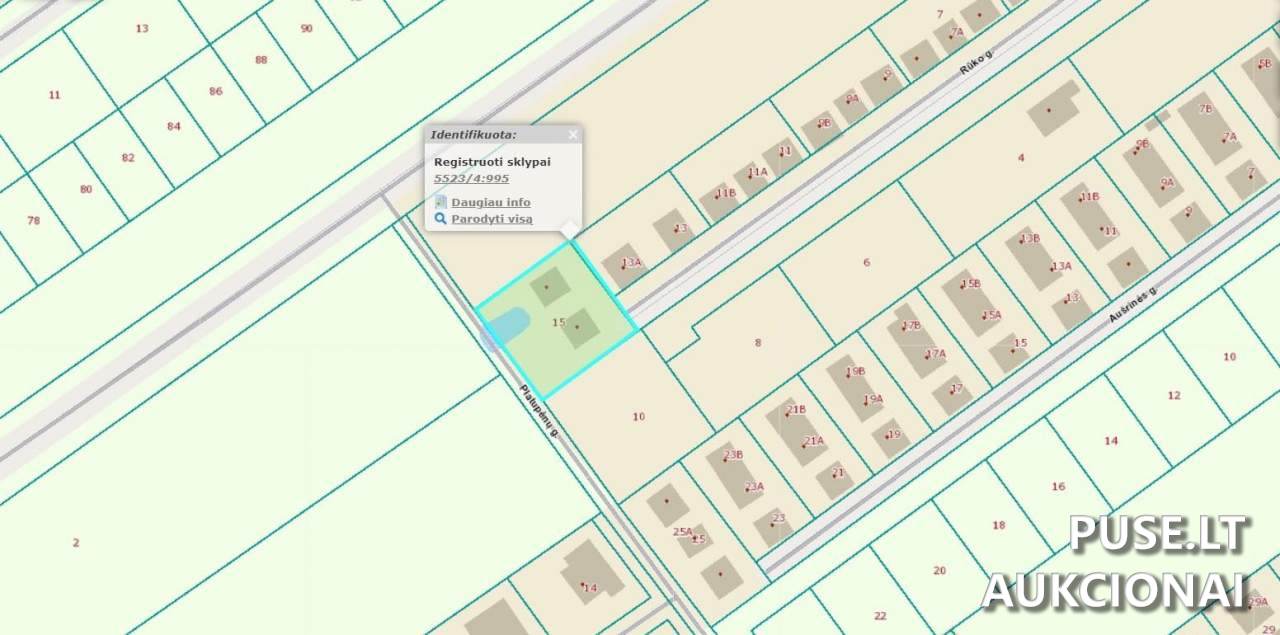Click building label 19A
1280x635 pixels.
[x=873, y=398]
